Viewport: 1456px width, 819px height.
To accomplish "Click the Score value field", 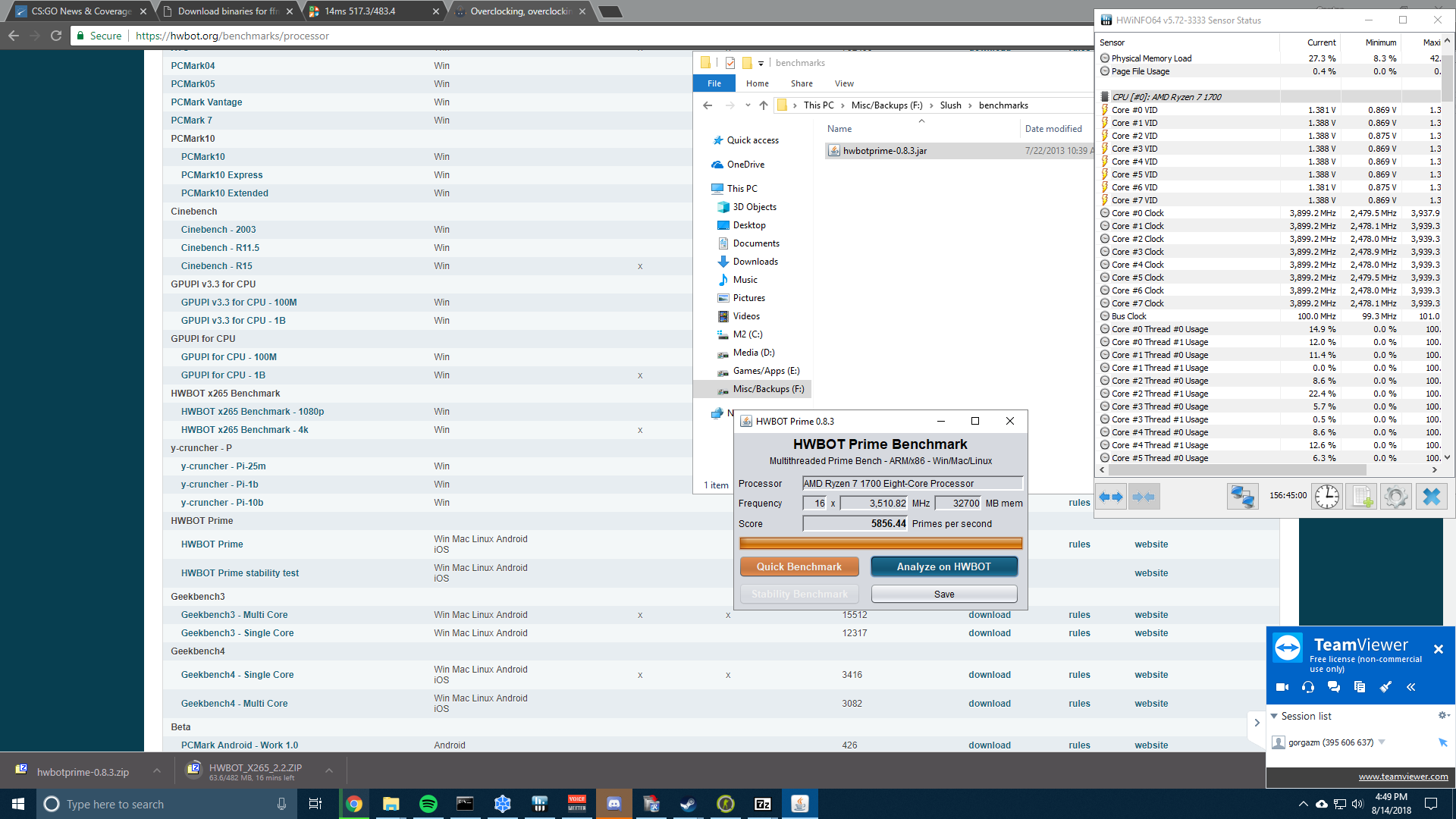I will pos(855,523).
